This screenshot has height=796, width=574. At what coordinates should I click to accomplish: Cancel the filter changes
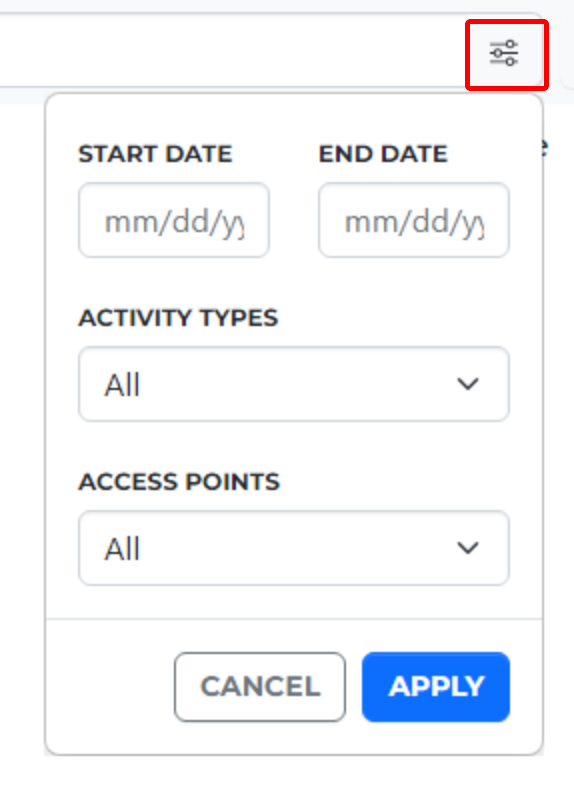coord(260,687)
